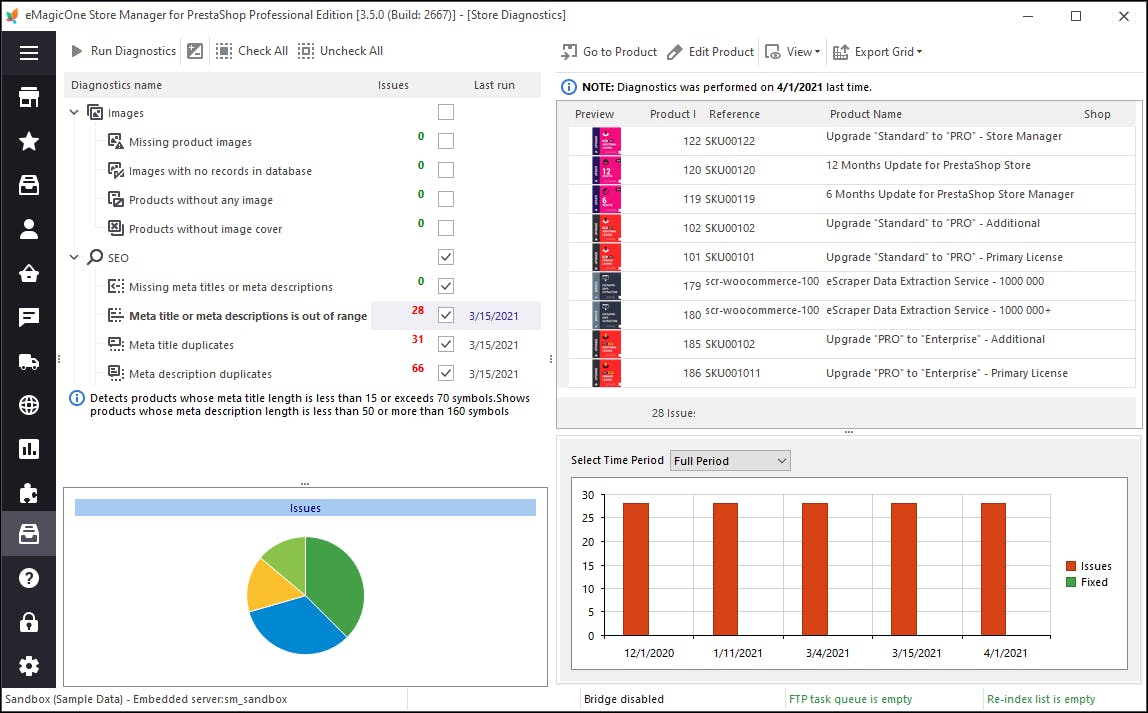This screenshot has height=713, width=1148.
Task: Collapse the SEO tree group
Action: tap(74, 257)
